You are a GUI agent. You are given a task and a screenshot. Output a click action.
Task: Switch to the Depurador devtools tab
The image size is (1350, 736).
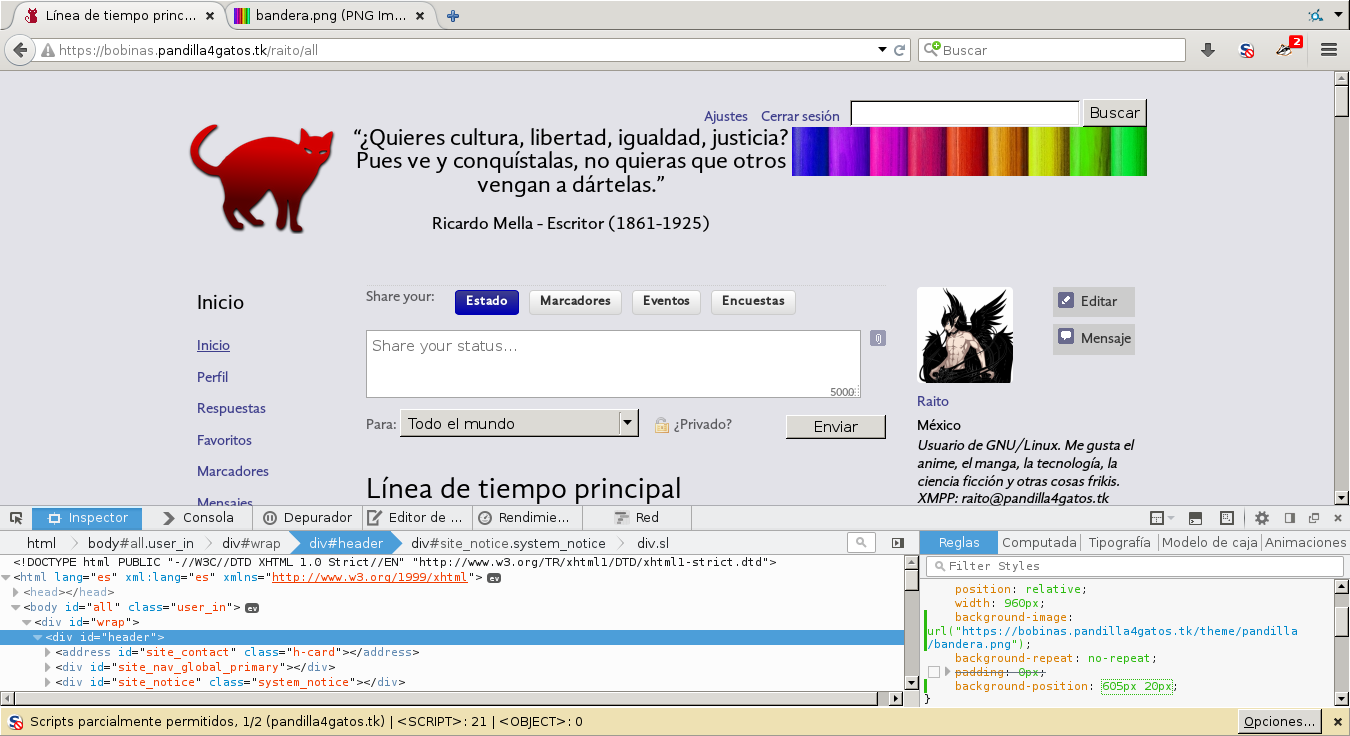coord(307,518)
